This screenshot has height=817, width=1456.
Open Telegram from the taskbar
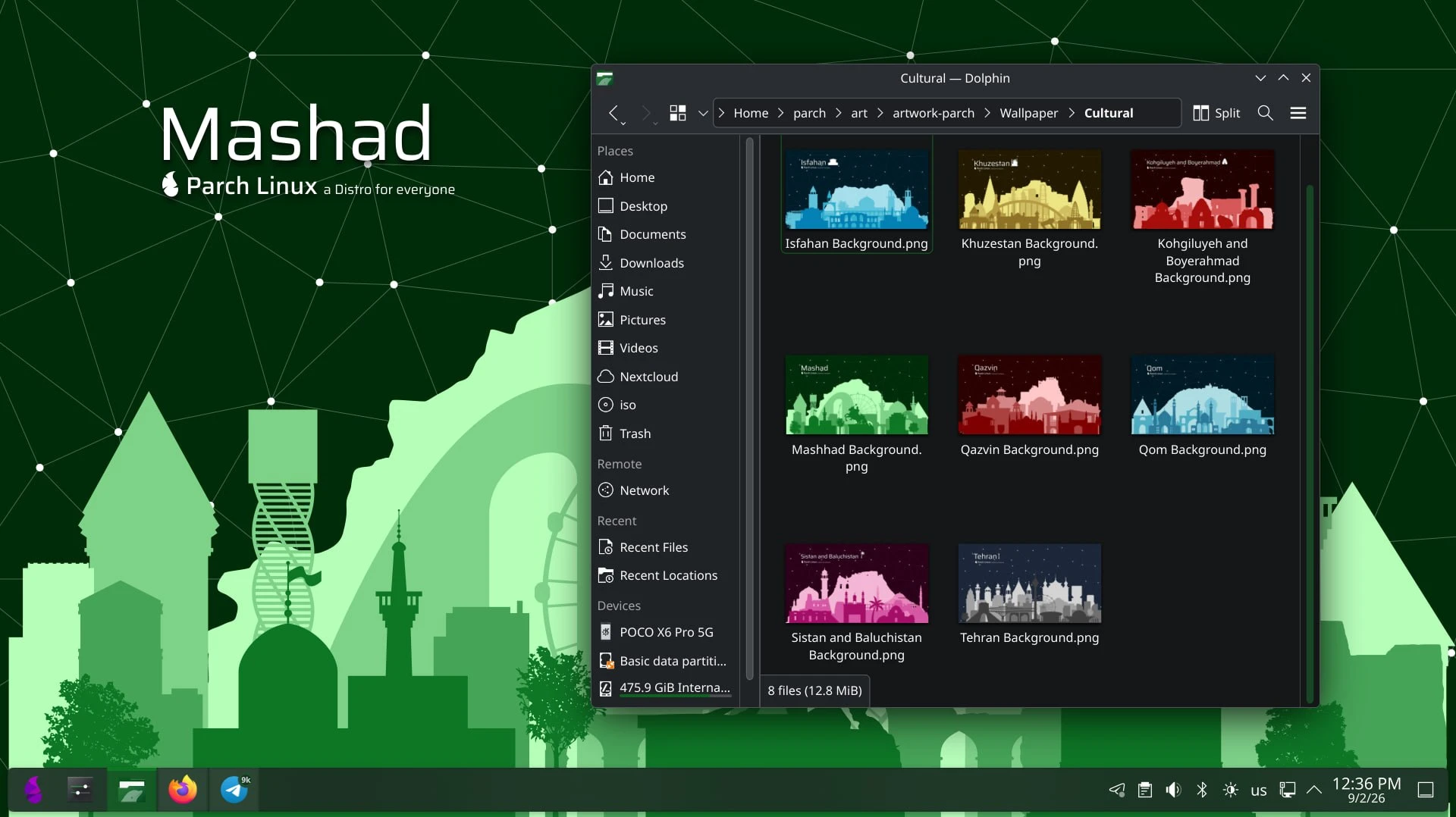[234, 790]
